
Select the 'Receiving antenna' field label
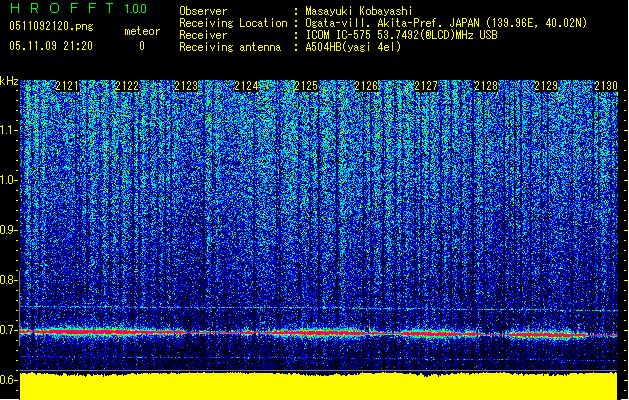pyautogui.click(x=230, y=47)
